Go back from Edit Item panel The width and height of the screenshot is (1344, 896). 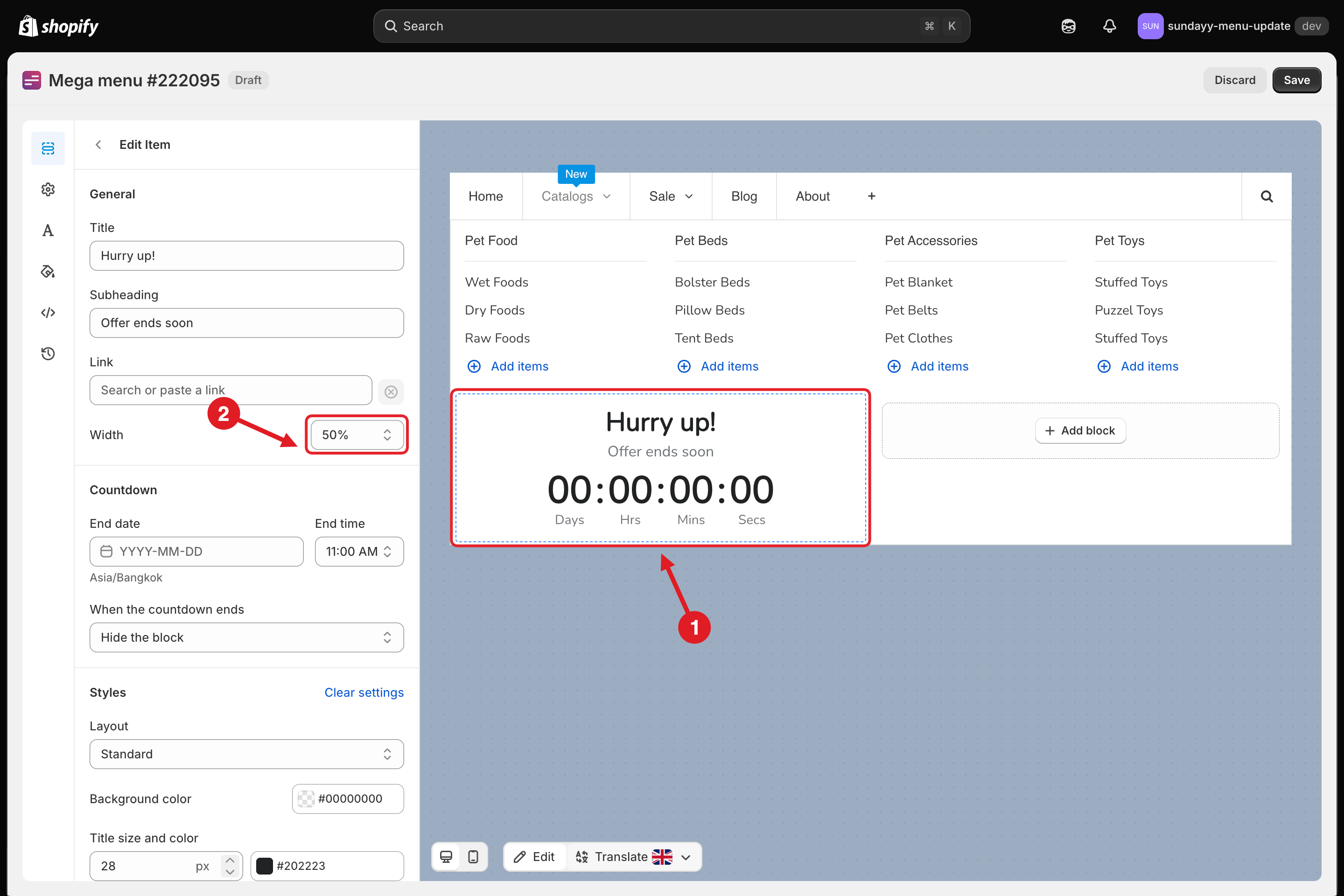[98, 145]
